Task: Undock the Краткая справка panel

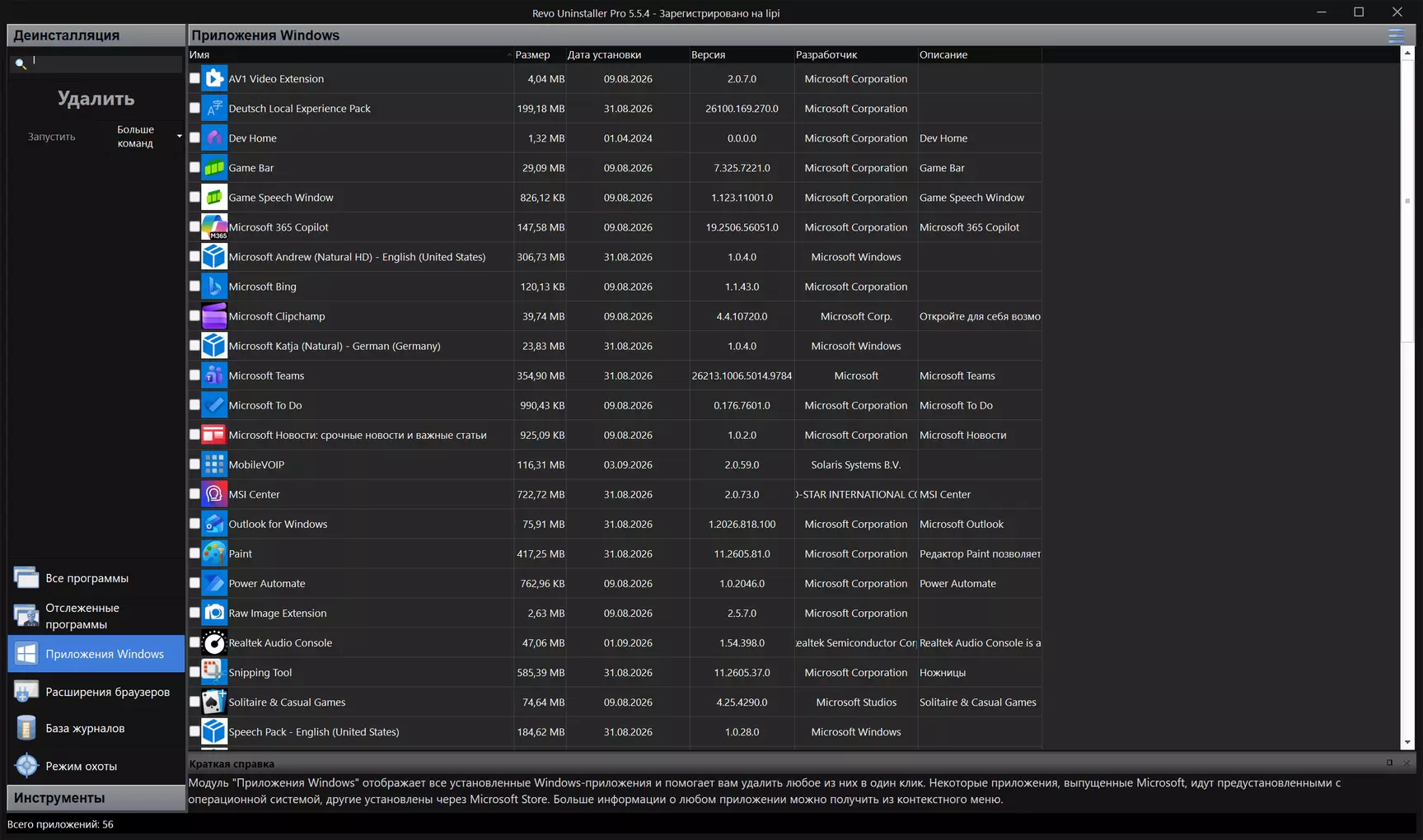Action: pyautogui.click(x=1389, y=763)
